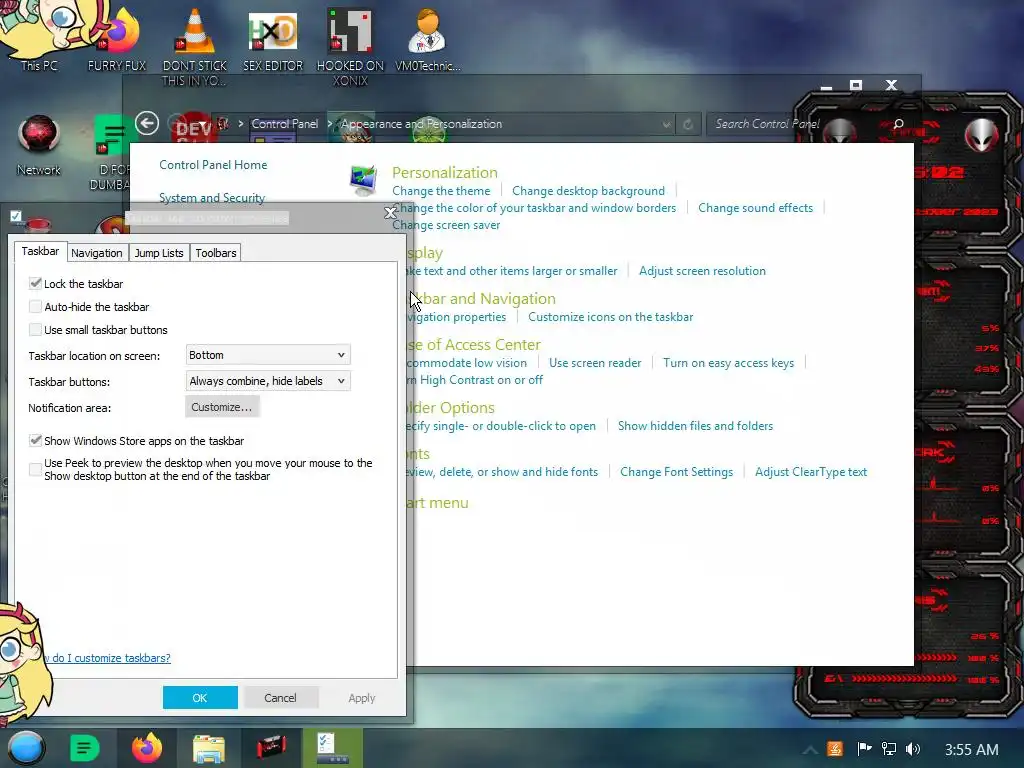The image size is (1024, 768).
Task: Click the Start orb on the taskbar
Action: tap(25, 748)
